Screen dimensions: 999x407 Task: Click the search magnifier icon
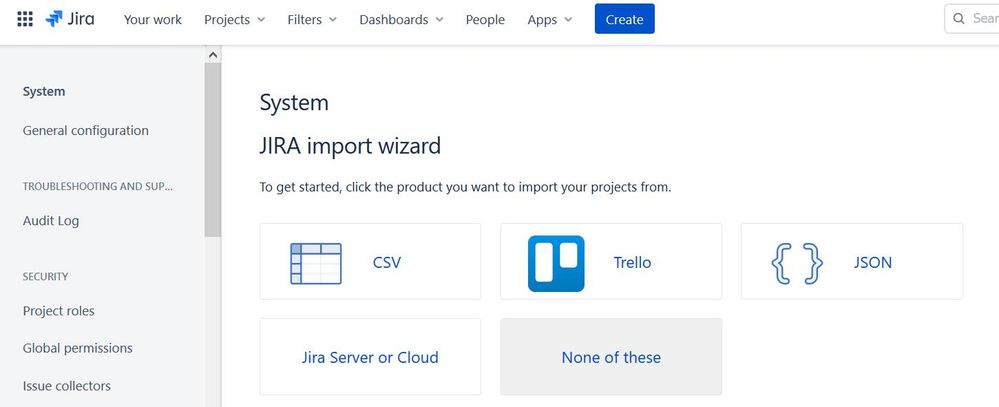[x=959, y=19]
